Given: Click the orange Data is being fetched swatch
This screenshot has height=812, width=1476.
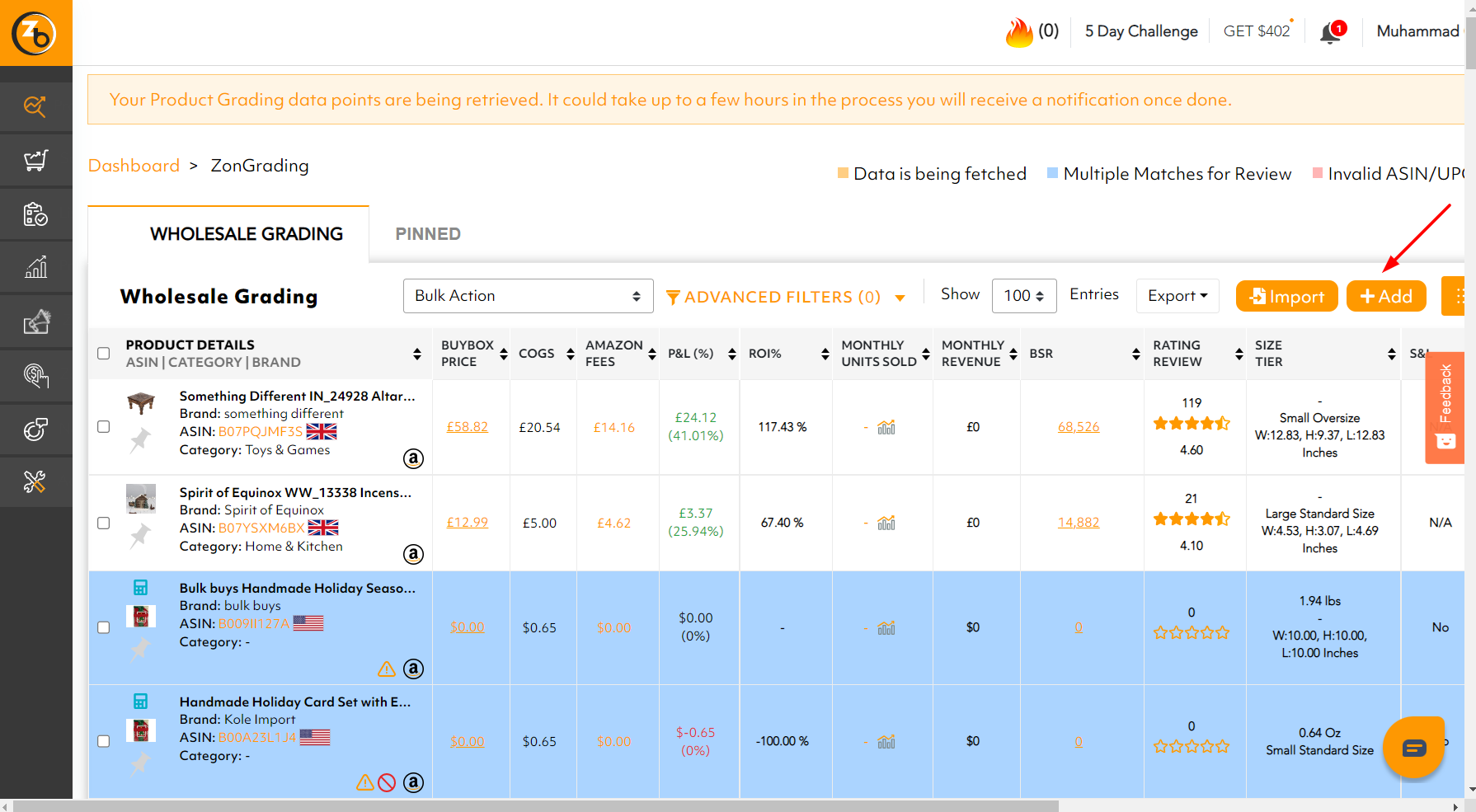Looking at the screenshot, I should click(x=843, y=173).
